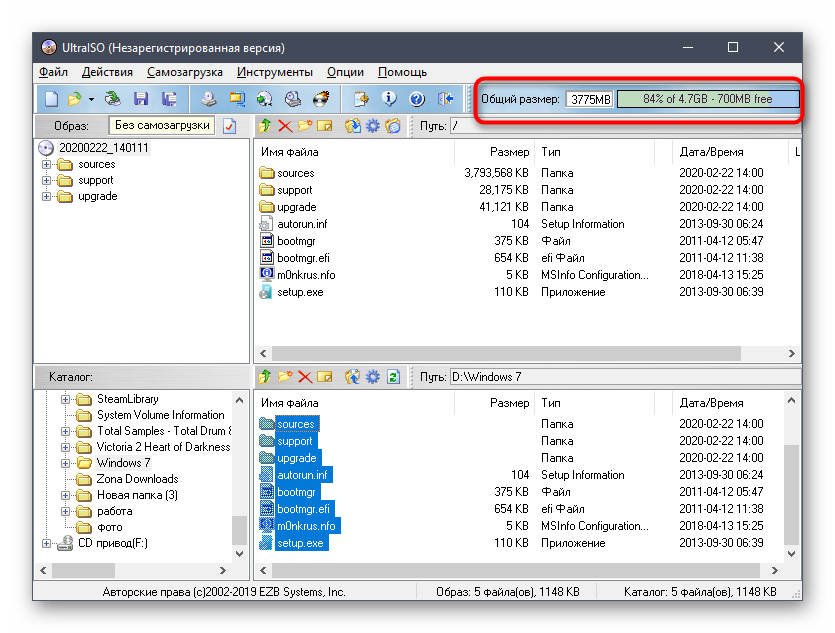The width and height of the screenshot is (835, 633).
Task: Click the Burn CD/DVD image flame icon
Action: (x=321, y=99)
